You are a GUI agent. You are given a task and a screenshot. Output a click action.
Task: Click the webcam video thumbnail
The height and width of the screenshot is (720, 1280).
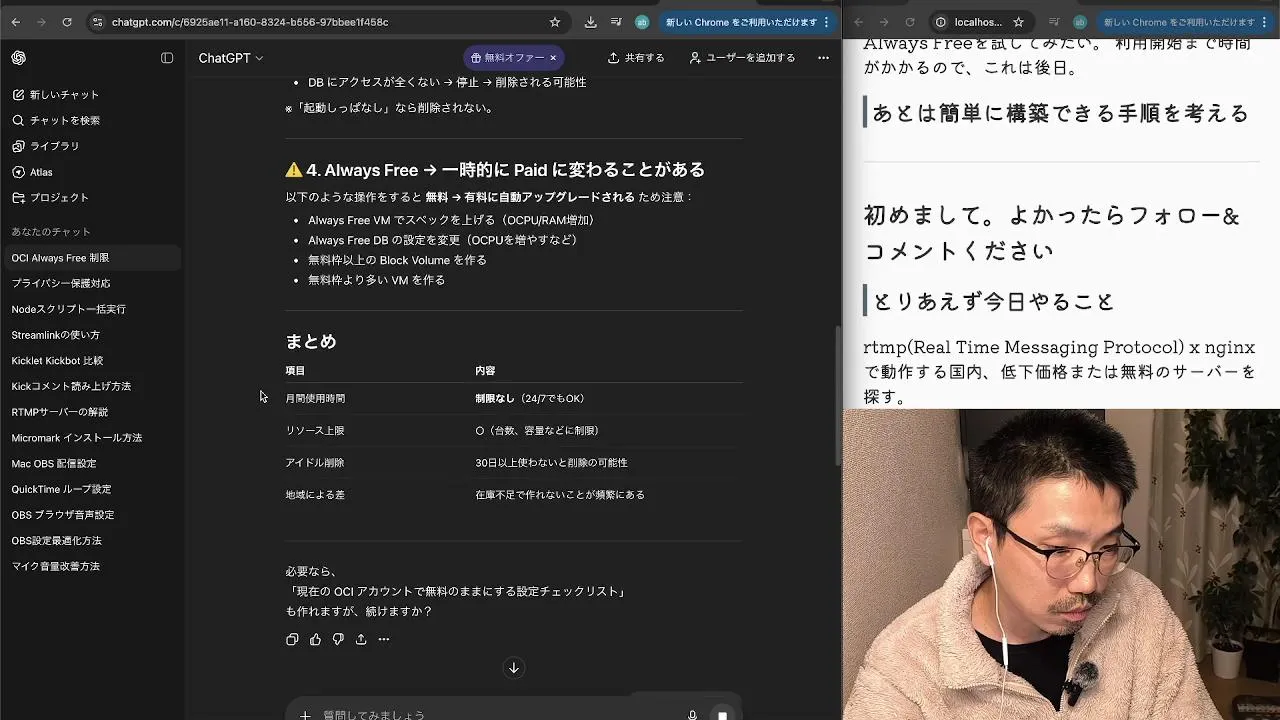click(1061, 564)
